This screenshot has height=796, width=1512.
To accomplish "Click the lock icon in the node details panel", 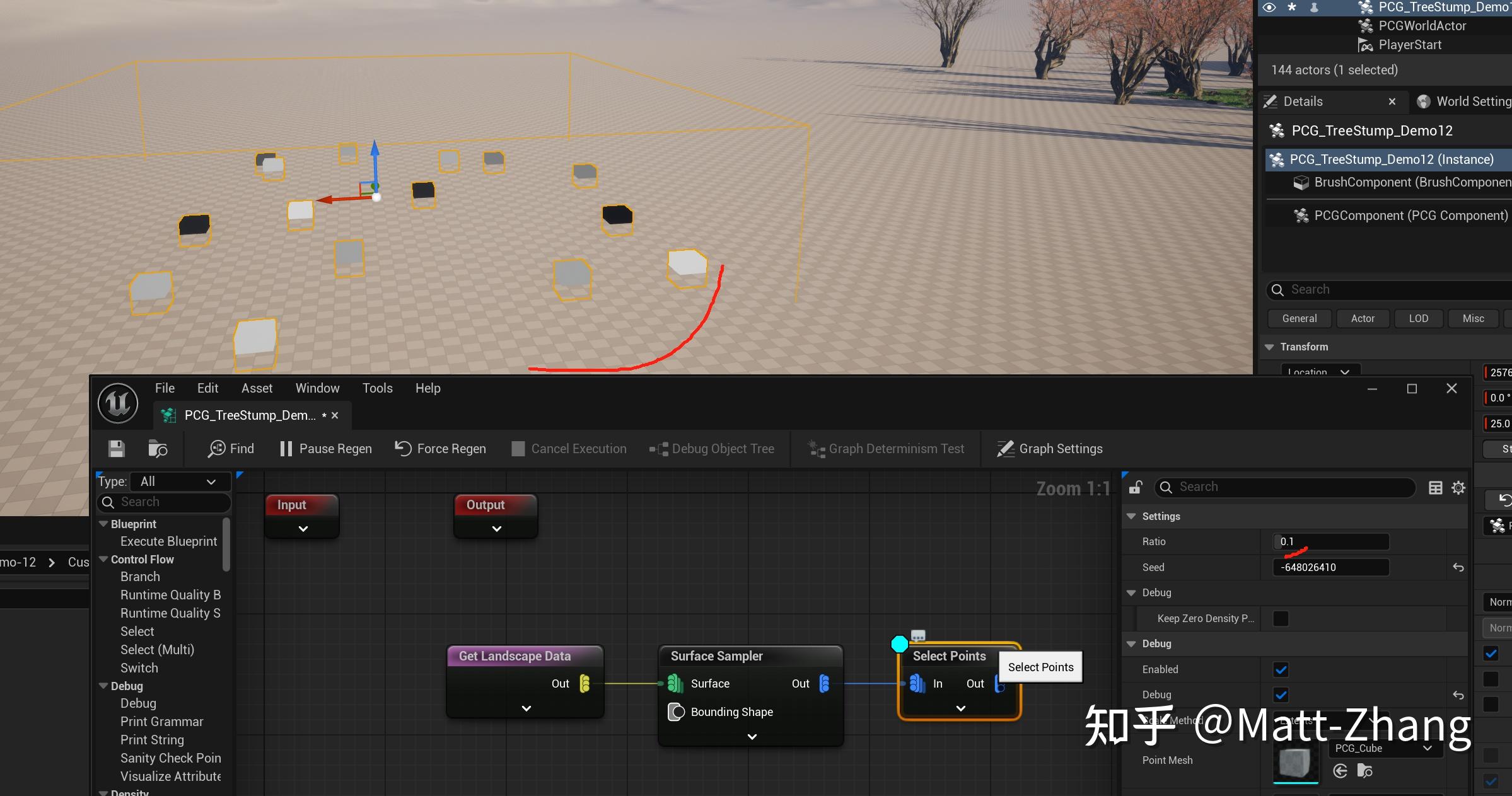I will pyautogui.click(x=1136, y=487).
